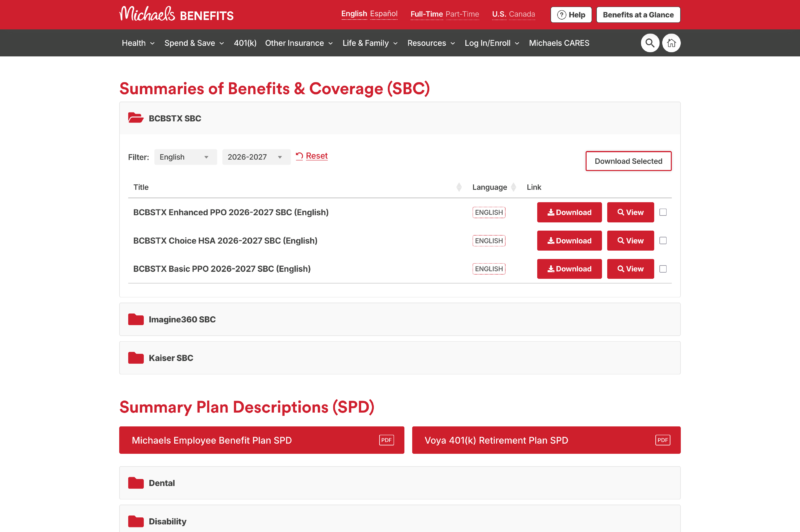The width and height of the screenshot is (800, 532).
Task: Collapse the BCBSTX SBC section
Action: coord(399,118)
